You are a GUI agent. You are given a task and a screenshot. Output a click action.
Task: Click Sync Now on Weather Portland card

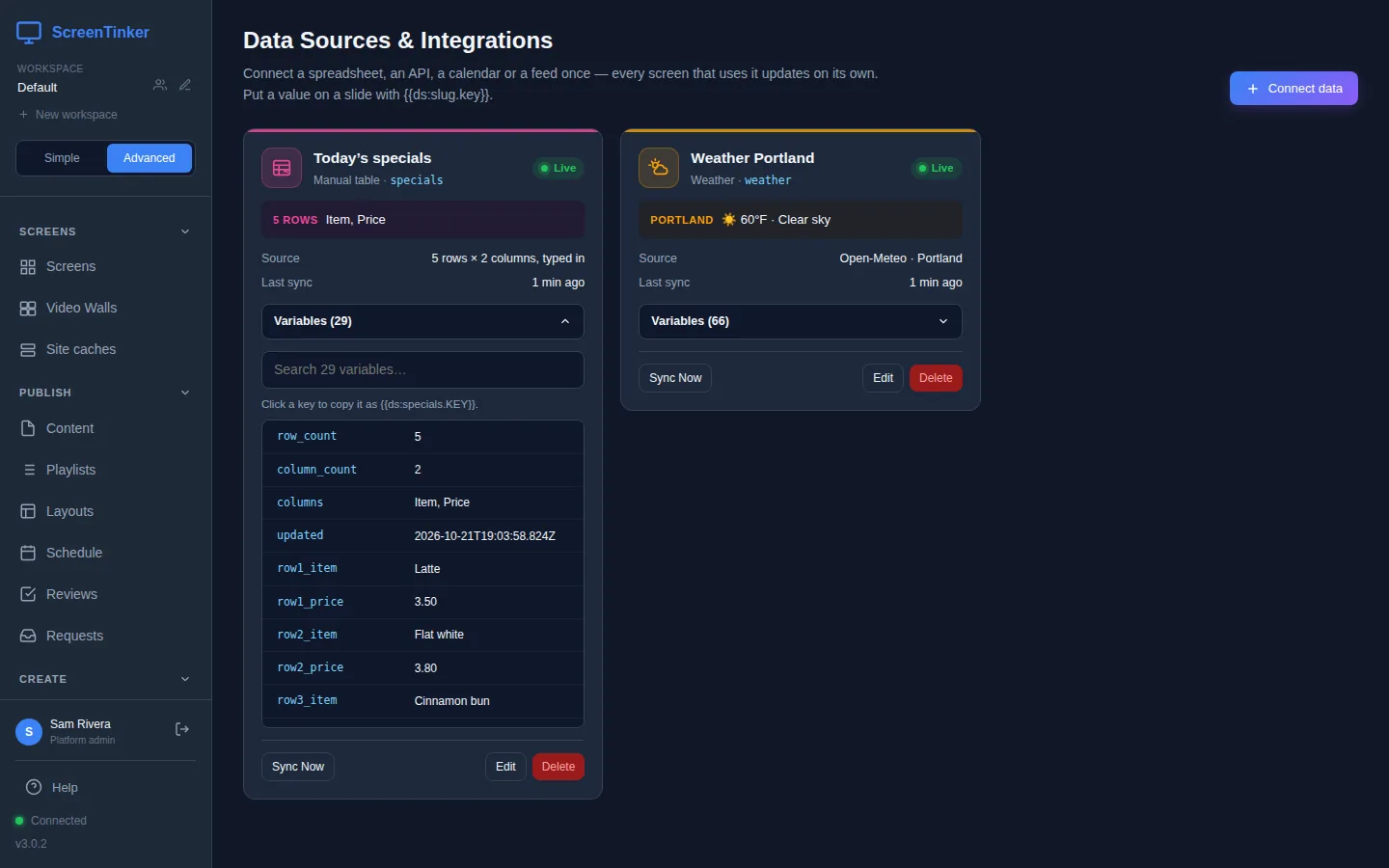tap(675, 378)
